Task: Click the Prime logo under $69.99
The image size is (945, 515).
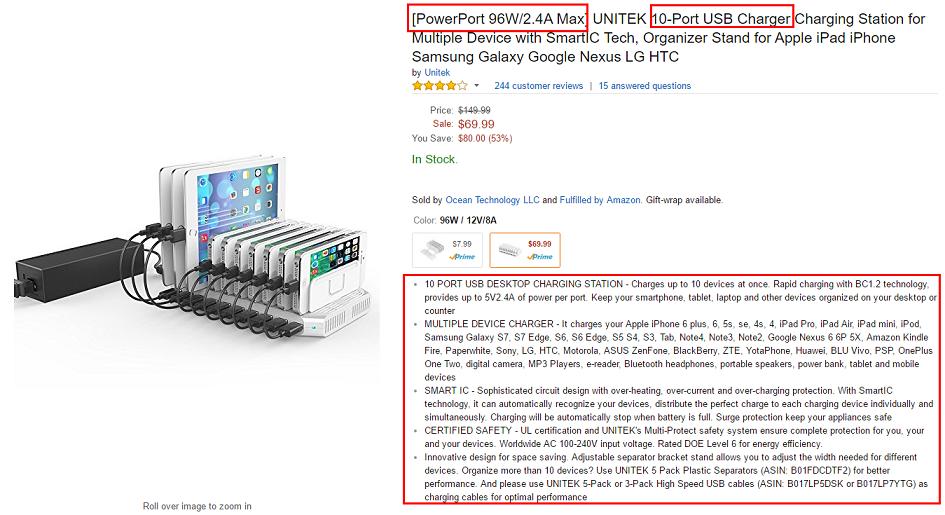Action: click(539, 257)
